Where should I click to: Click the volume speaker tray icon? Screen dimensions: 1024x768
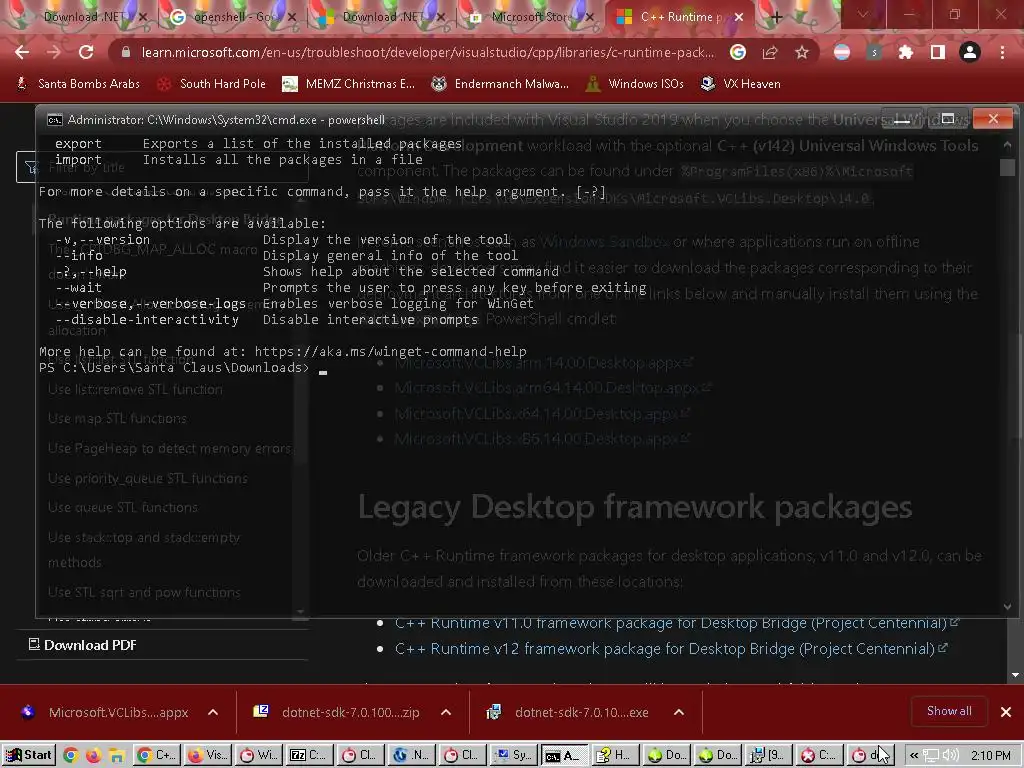951,756
